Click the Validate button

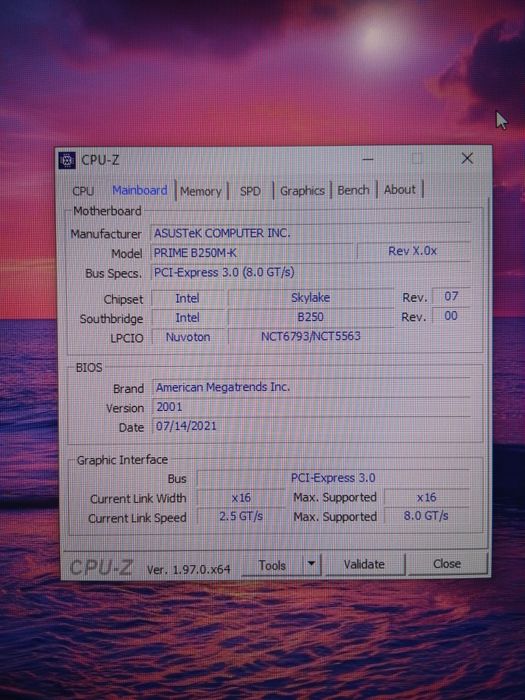click(x=364, y=564)
